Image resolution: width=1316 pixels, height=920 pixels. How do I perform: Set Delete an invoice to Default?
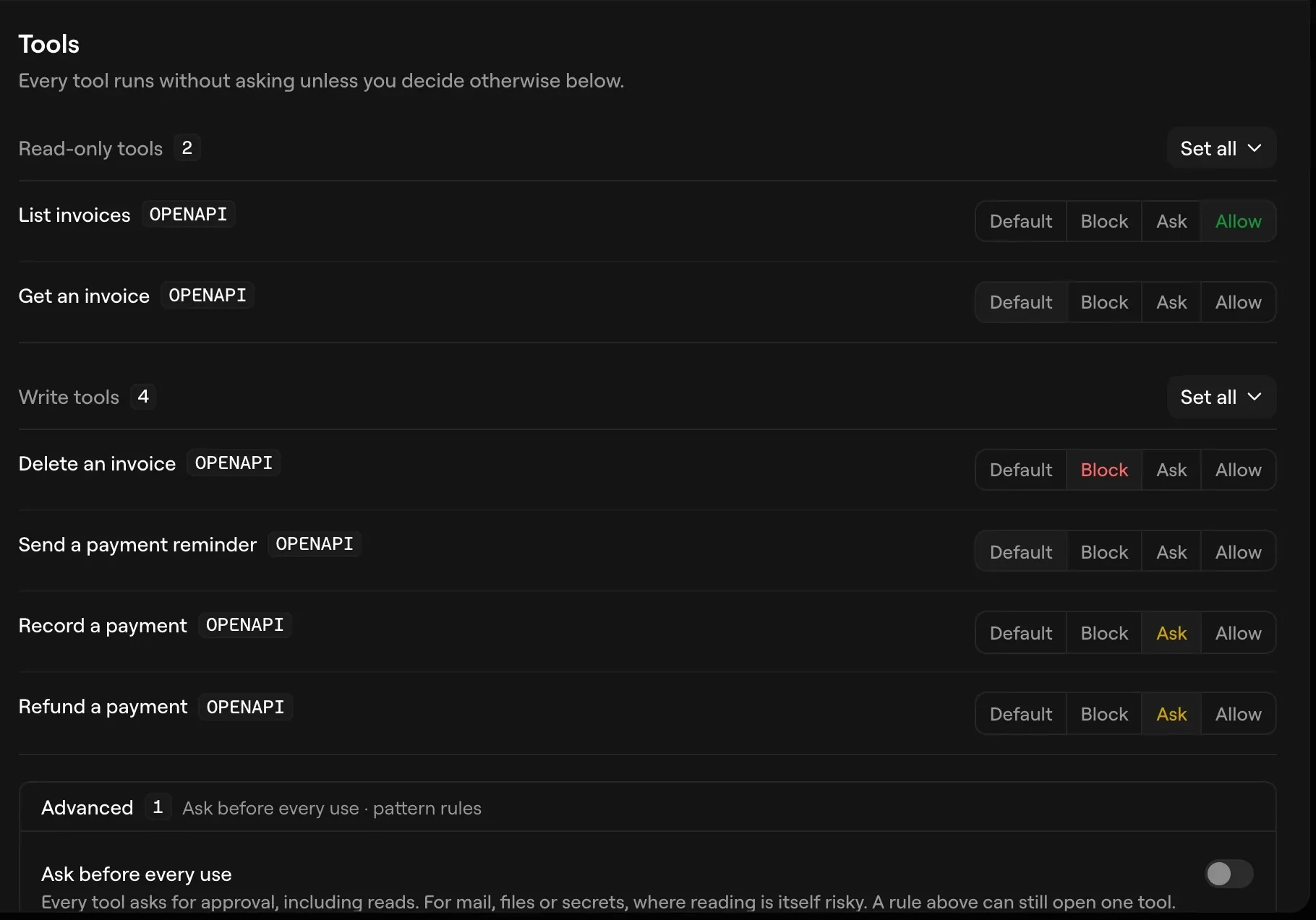pyautogui.click(x=1020, y=470)
